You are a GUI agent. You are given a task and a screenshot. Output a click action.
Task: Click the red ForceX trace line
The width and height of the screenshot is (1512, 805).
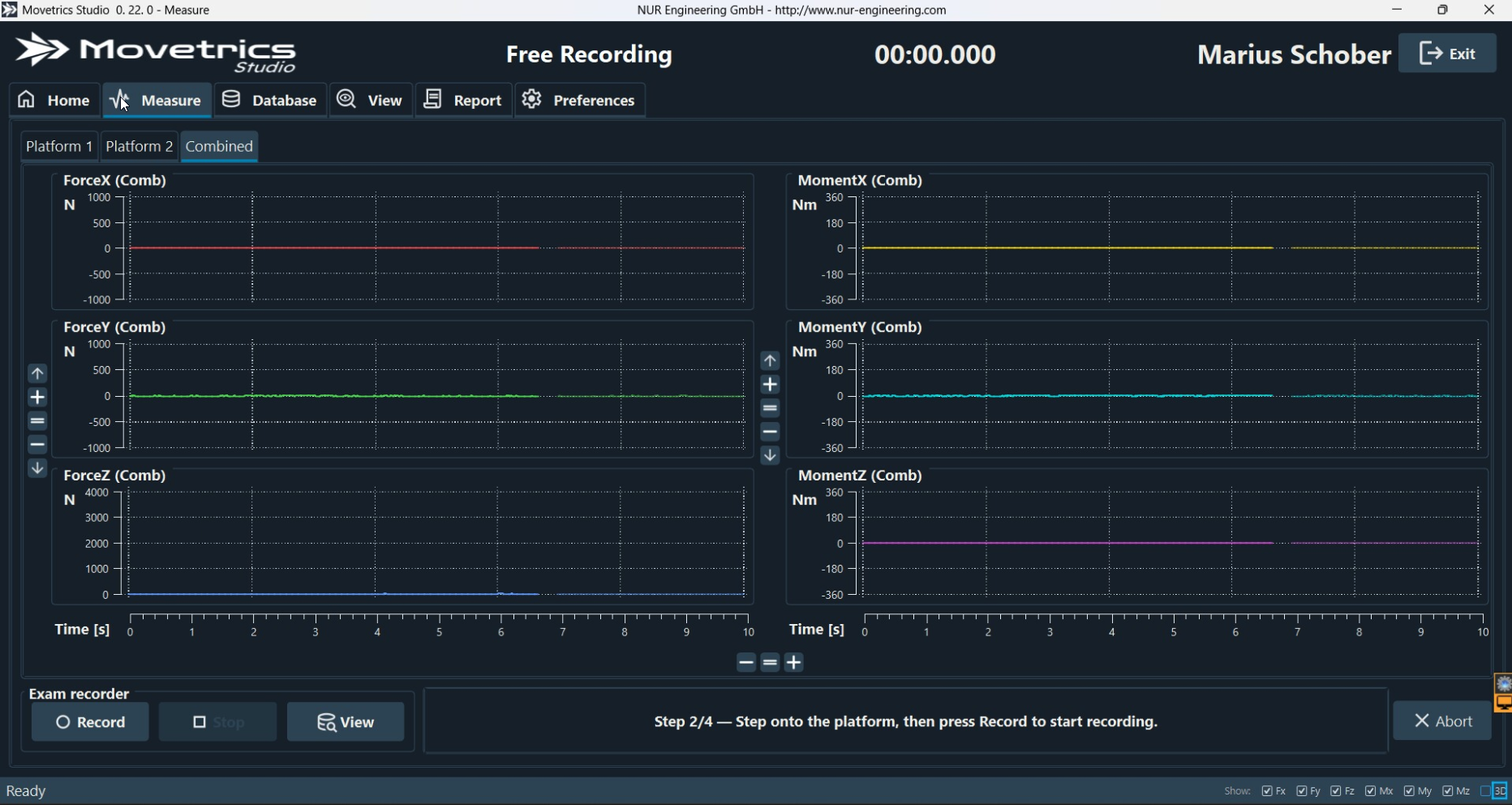(x=334, y=248)
